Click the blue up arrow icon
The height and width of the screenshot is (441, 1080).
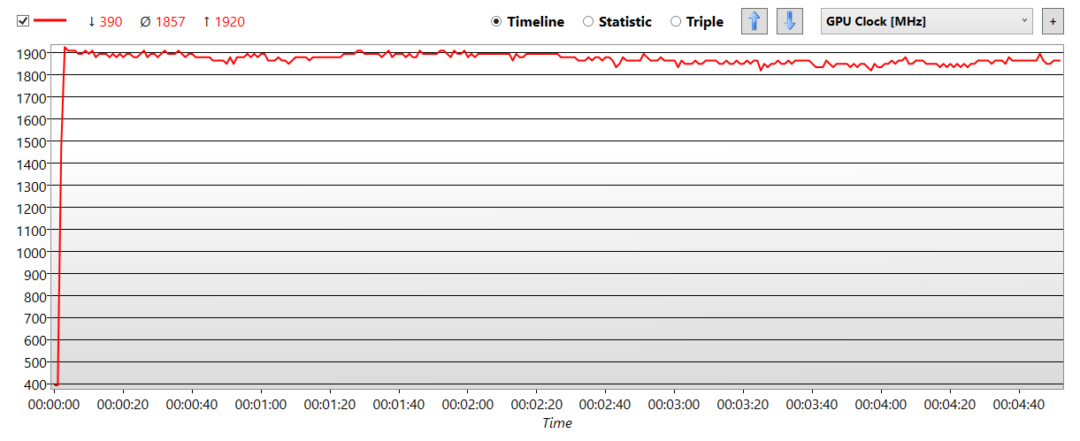click(x=754, y=21)
